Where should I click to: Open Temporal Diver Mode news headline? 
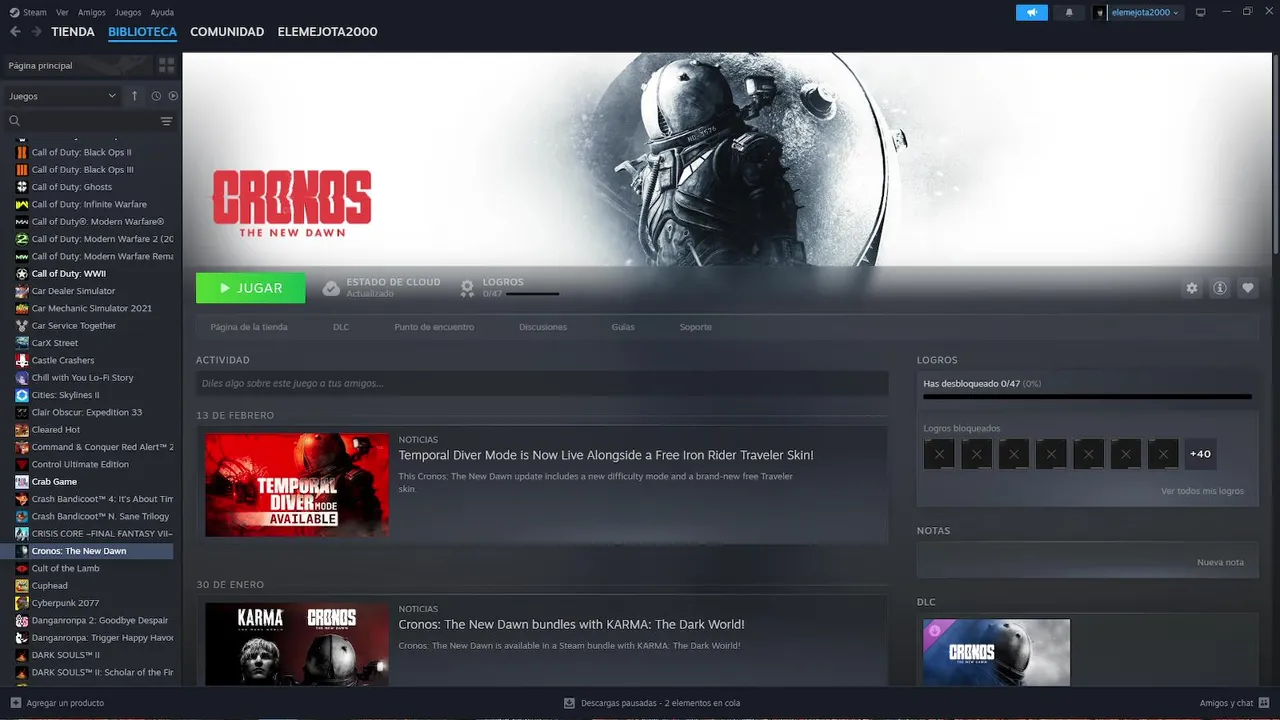(606, 455)
